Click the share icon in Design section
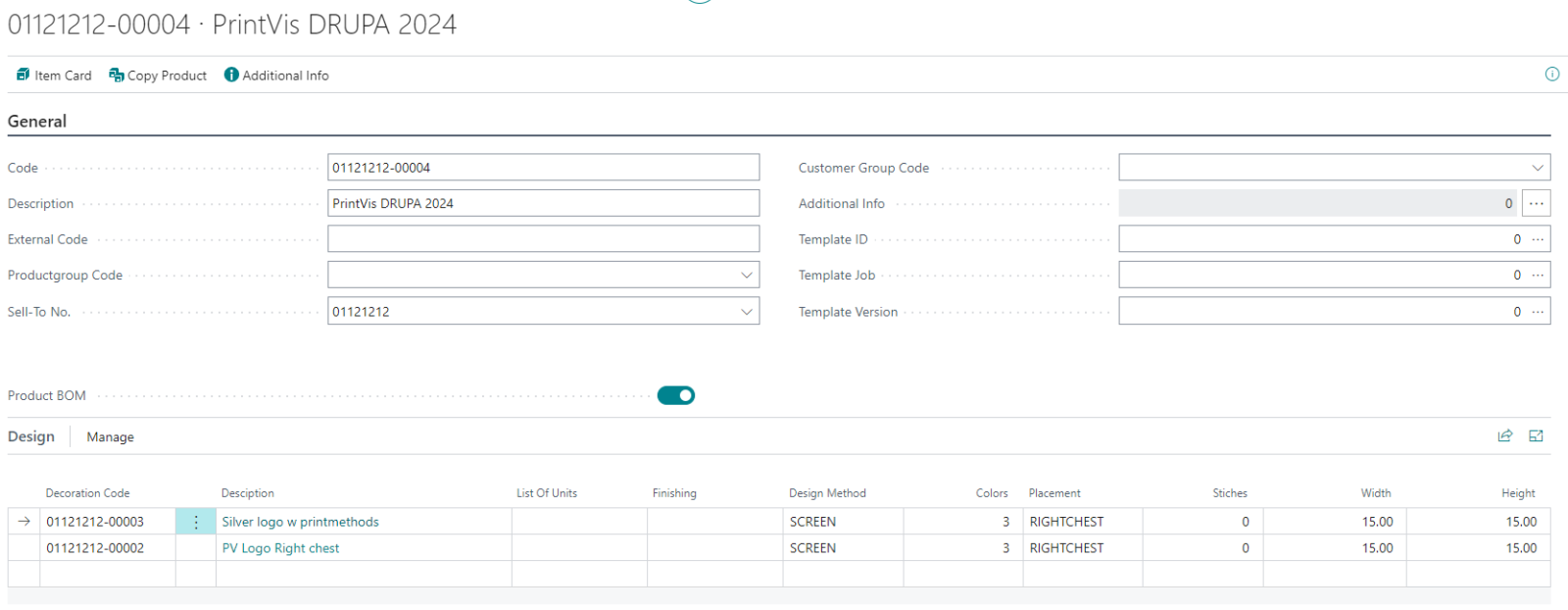This screenshot has width=1568, height=610. (x=1505, y=436)
